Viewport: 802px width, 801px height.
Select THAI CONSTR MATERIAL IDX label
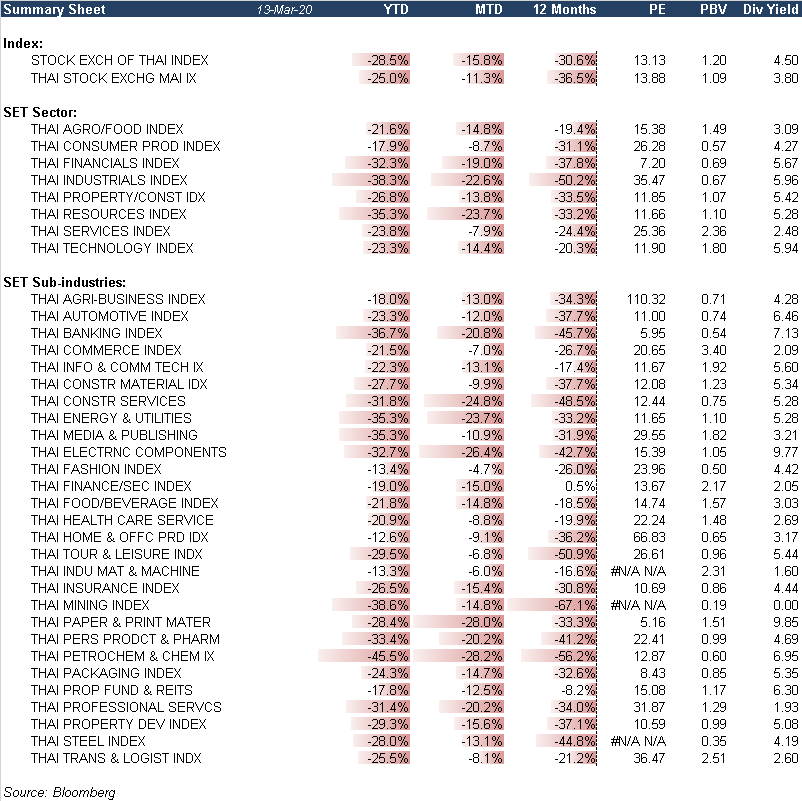[119, 384]
